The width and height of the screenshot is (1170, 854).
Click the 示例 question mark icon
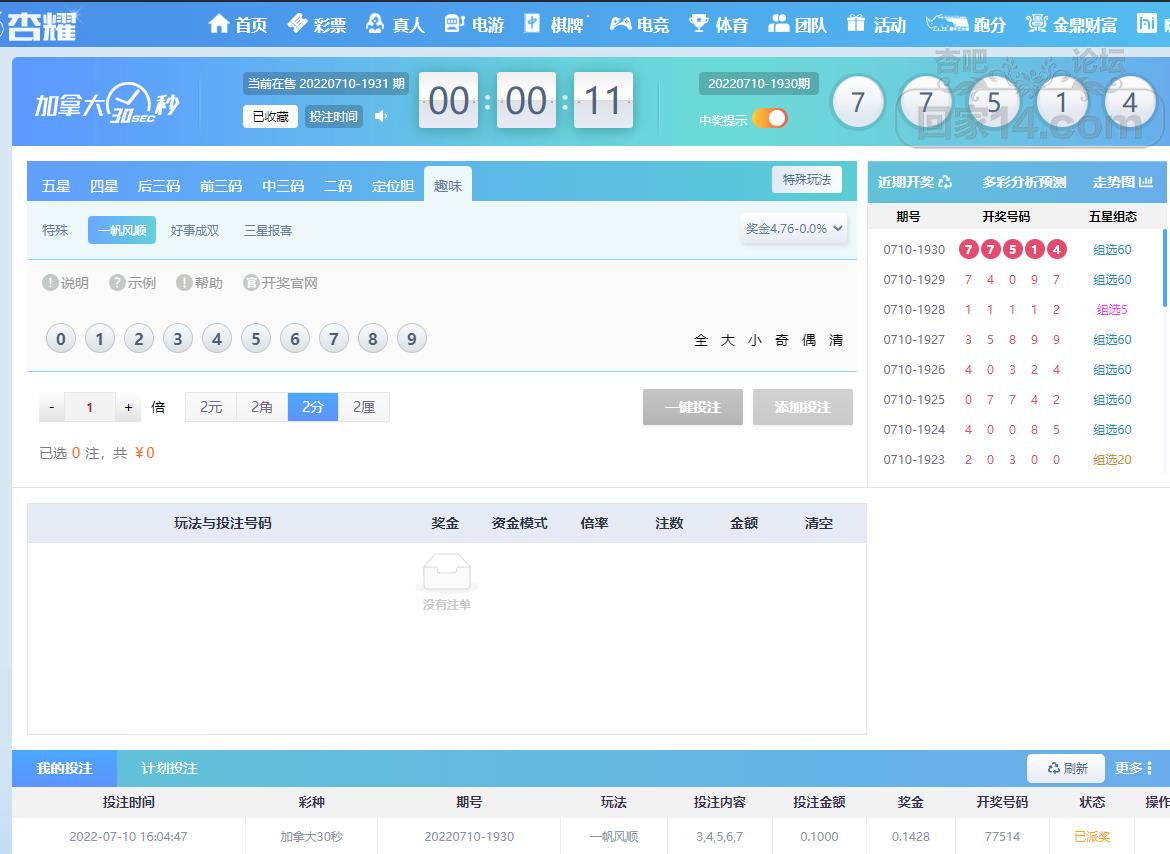(x=117, y=283)
